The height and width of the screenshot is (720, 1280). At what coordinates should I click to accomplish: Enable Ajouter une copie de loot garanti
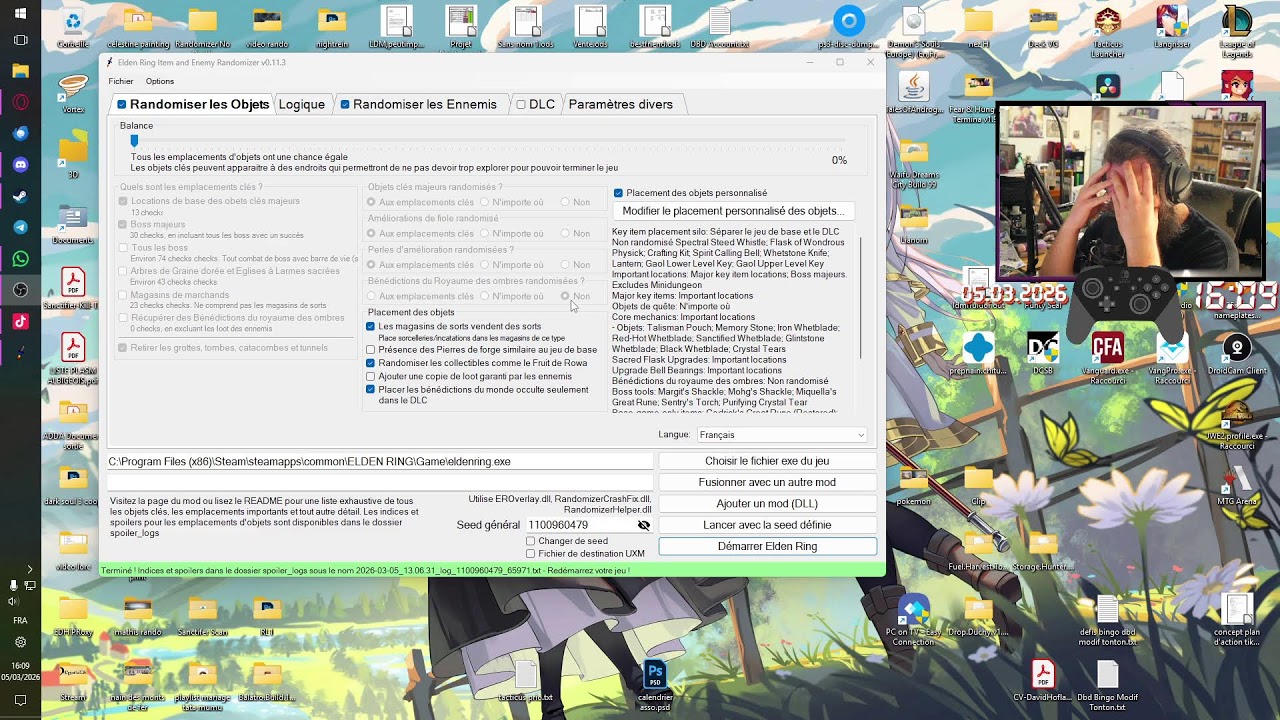click(x=371, y=376)
